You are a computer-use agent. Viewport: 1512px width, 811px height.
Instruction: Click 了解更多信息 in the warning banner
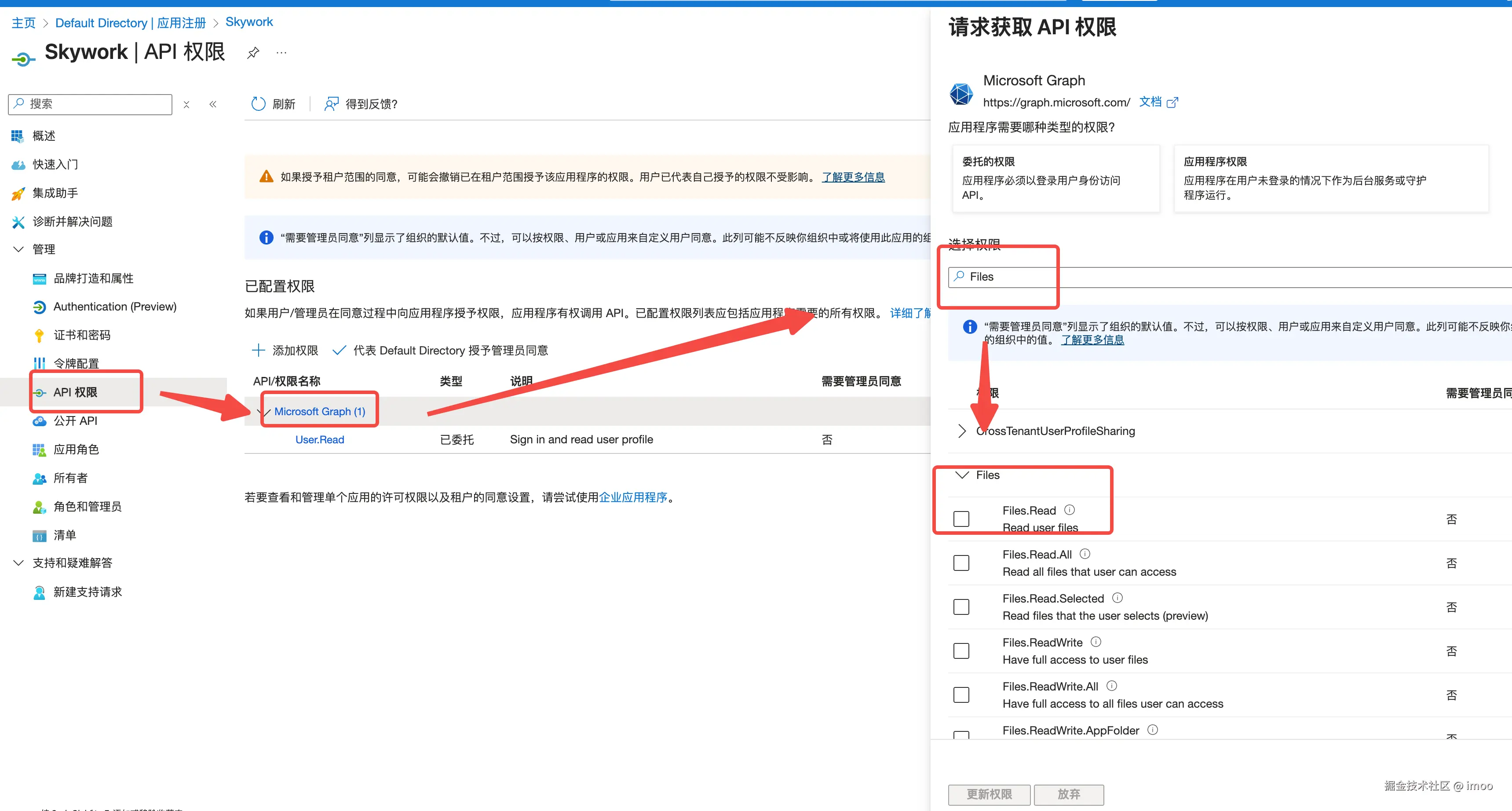coord(854,177)
